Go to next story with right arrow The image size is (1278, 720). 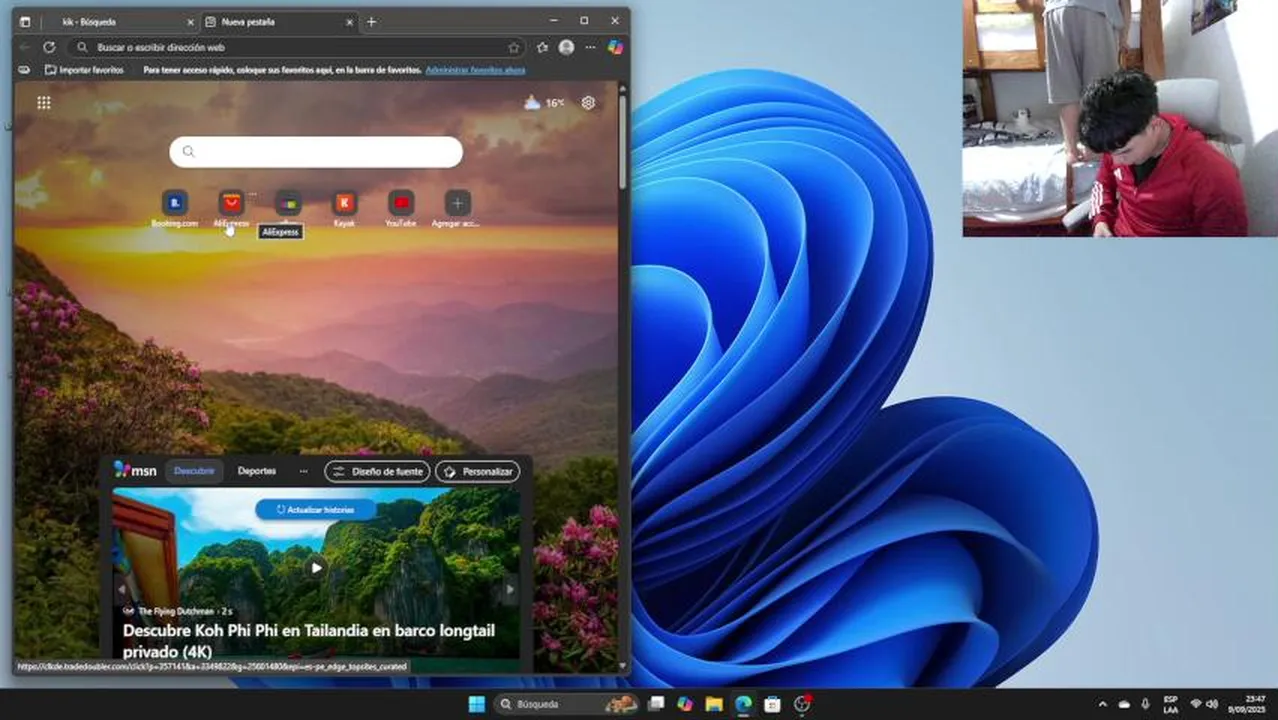pos(509,589)
